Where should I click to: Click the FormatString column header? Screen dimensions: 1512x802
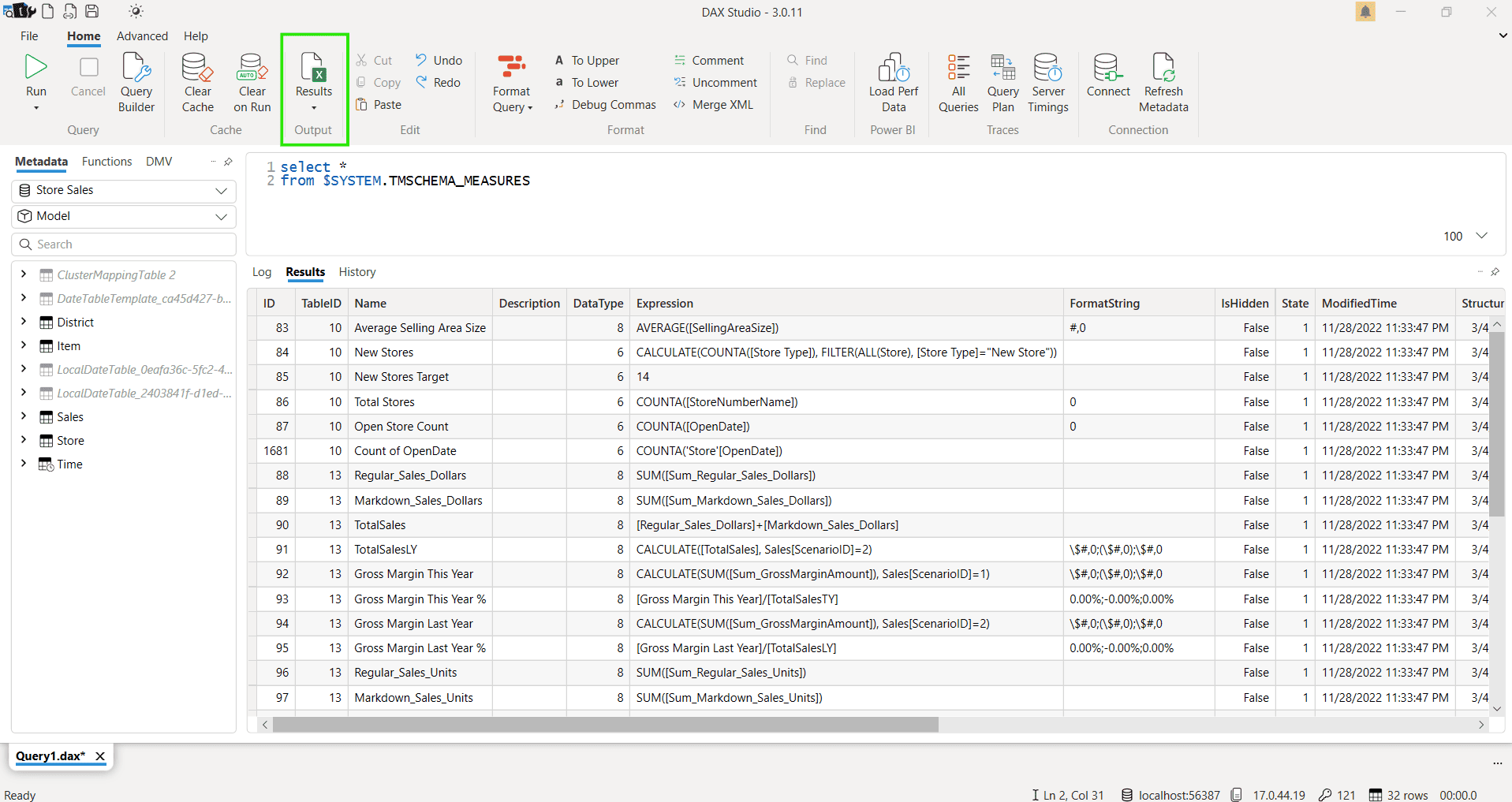[1139, 304]
